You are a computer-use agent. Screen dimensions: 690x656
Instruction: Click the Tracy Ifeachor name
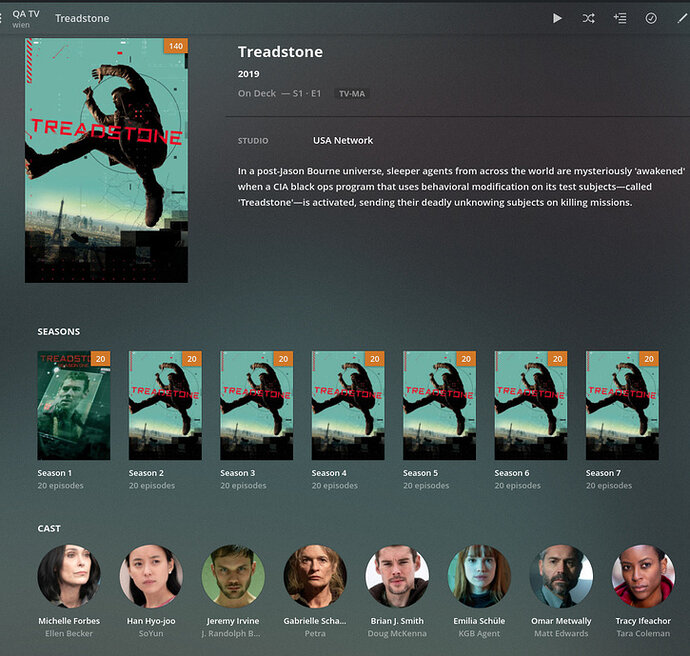[643, 621]
